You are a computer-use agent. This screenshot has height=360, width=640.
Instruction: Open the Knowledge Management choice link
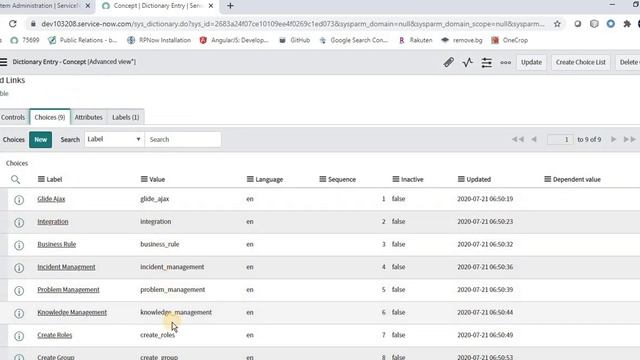point(72,312)
